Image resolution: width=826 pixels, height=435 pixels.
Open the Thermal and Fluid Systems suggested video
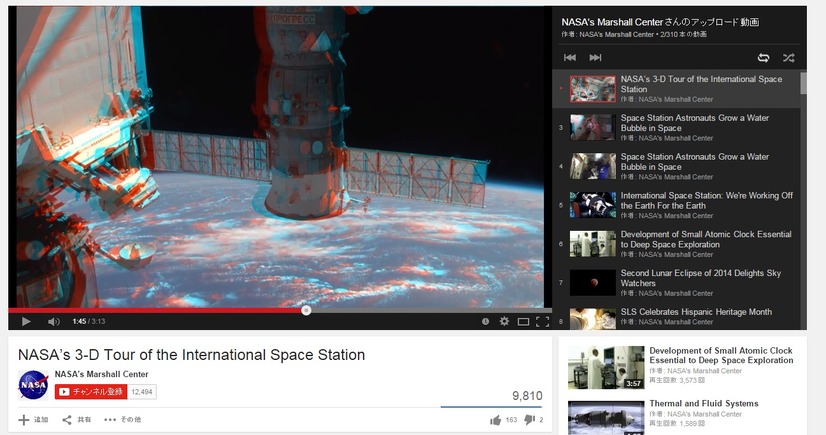click(703, 404)
